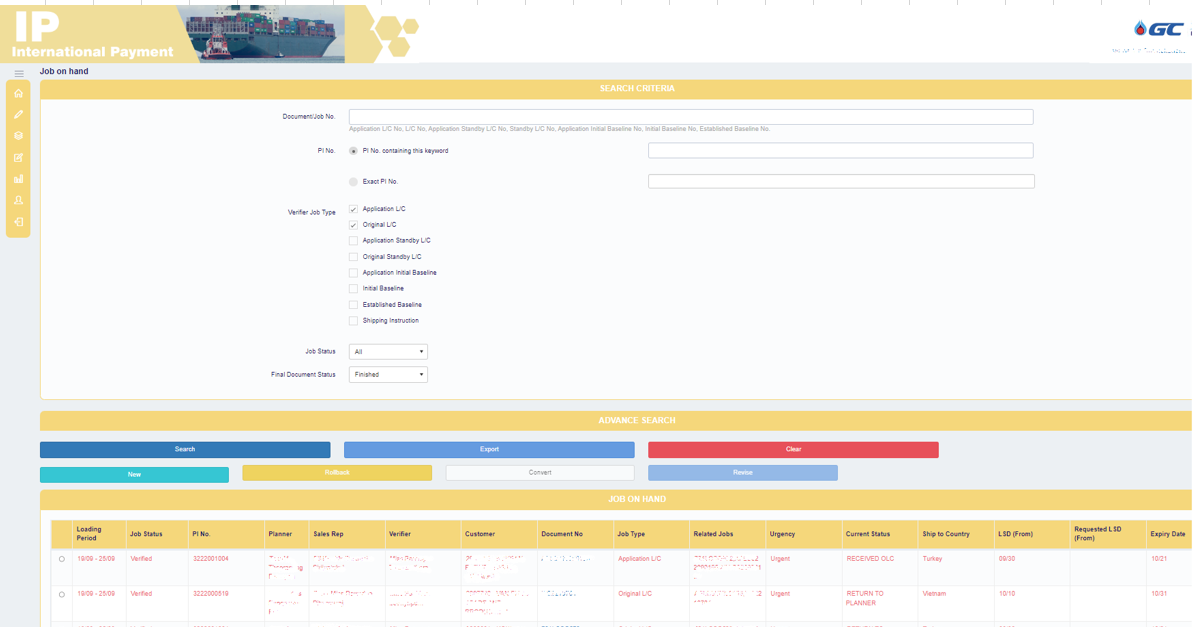Open the Job Status dropdown
This screenshot has width=1196, height=627.
(x=388, y=352)
